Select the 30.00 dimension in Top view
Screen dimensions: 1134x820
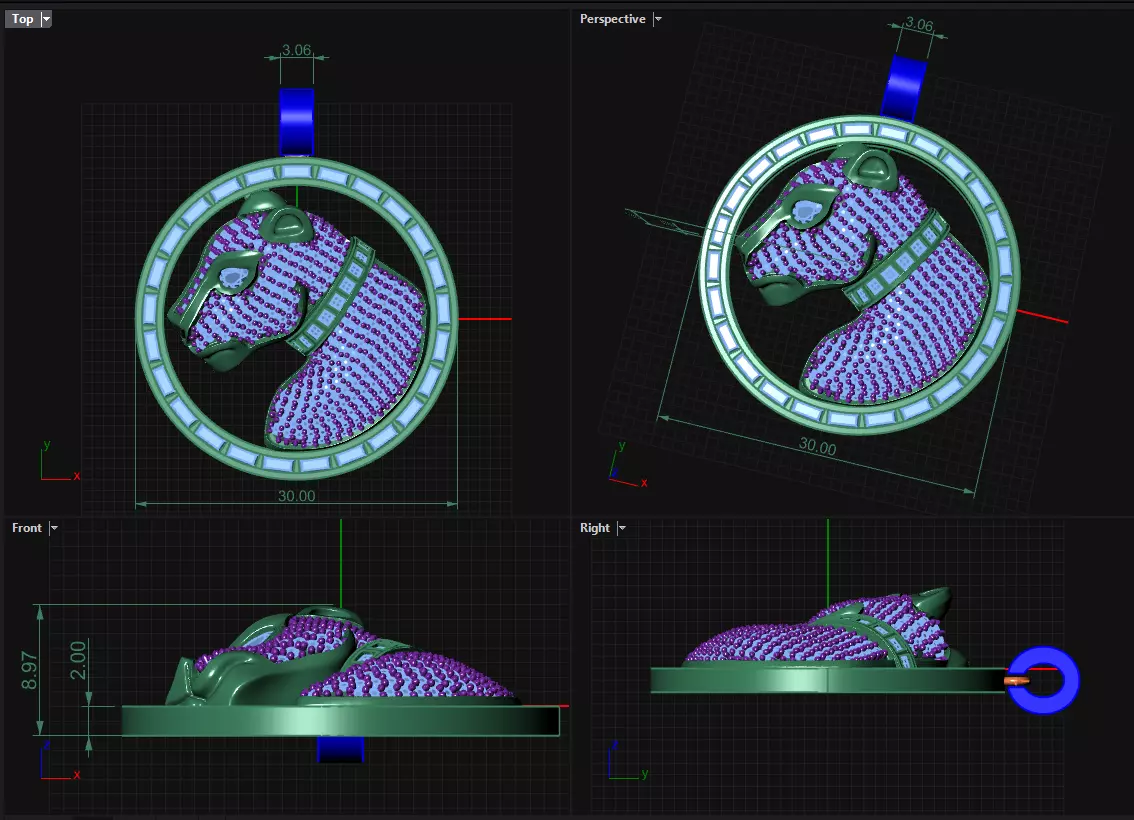297,496
